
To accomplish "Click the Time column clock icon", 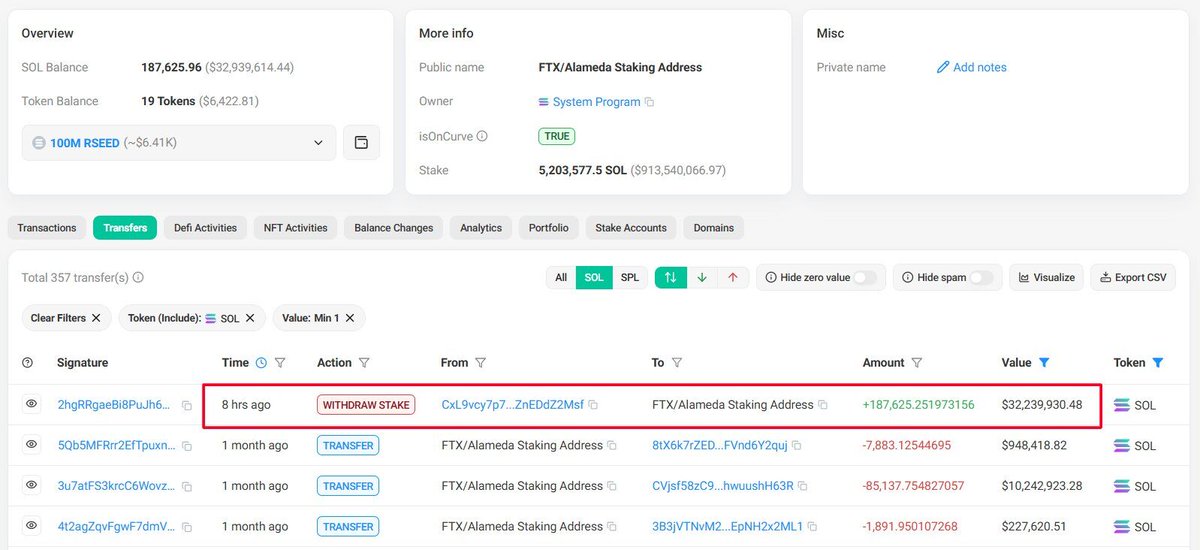I will (262, 363).
